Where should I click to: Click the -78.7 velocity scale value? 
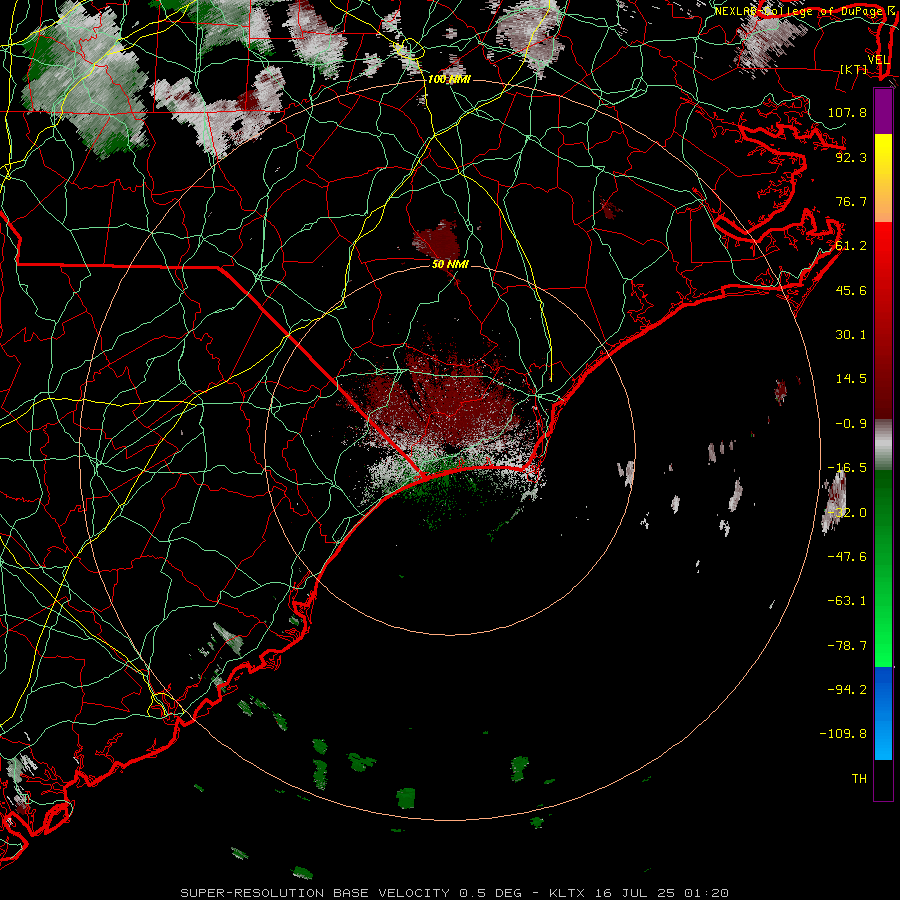(847, 646)
